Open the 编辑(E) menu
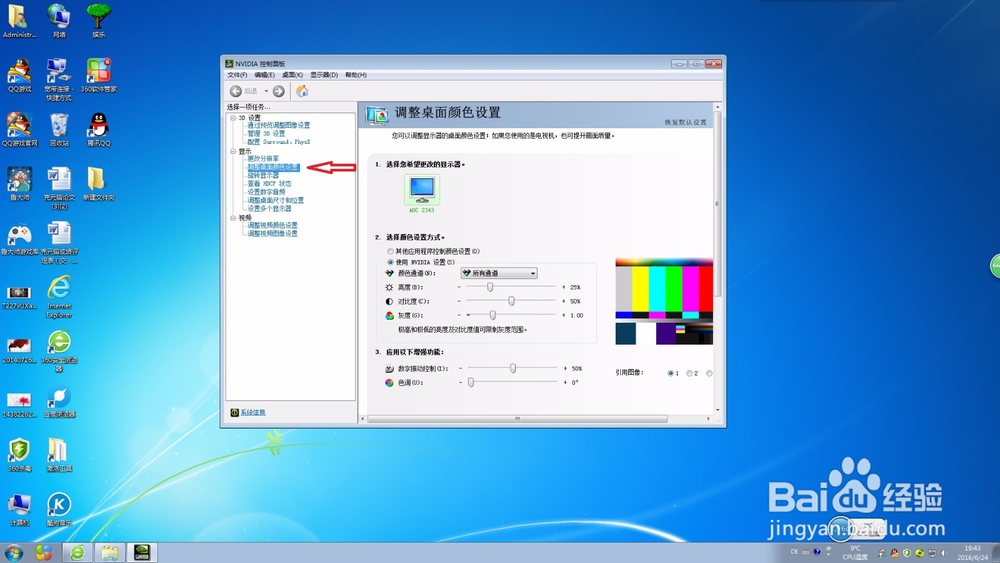Viewport: 1000px width, 563px height. [265, 75]
